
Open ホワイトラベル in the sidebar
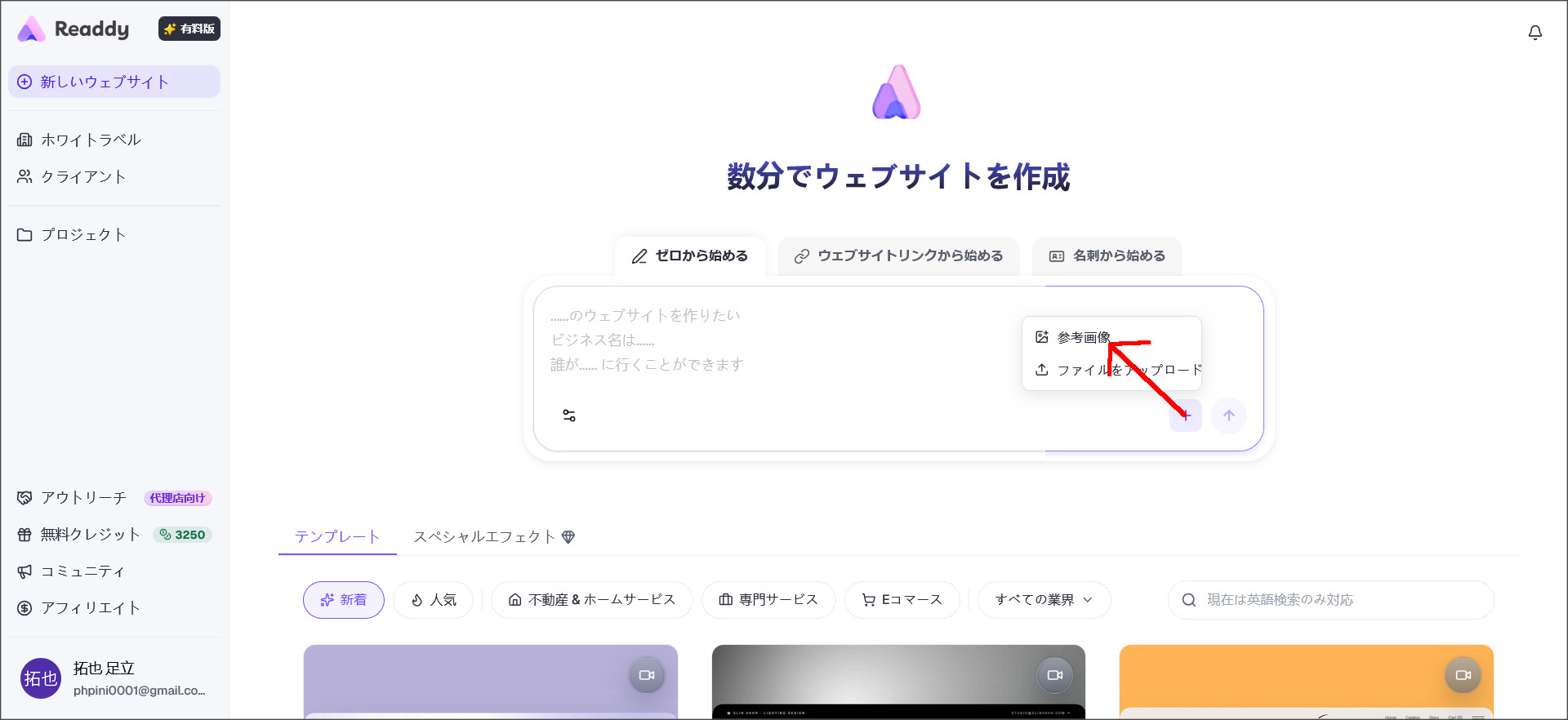(114, 140)
